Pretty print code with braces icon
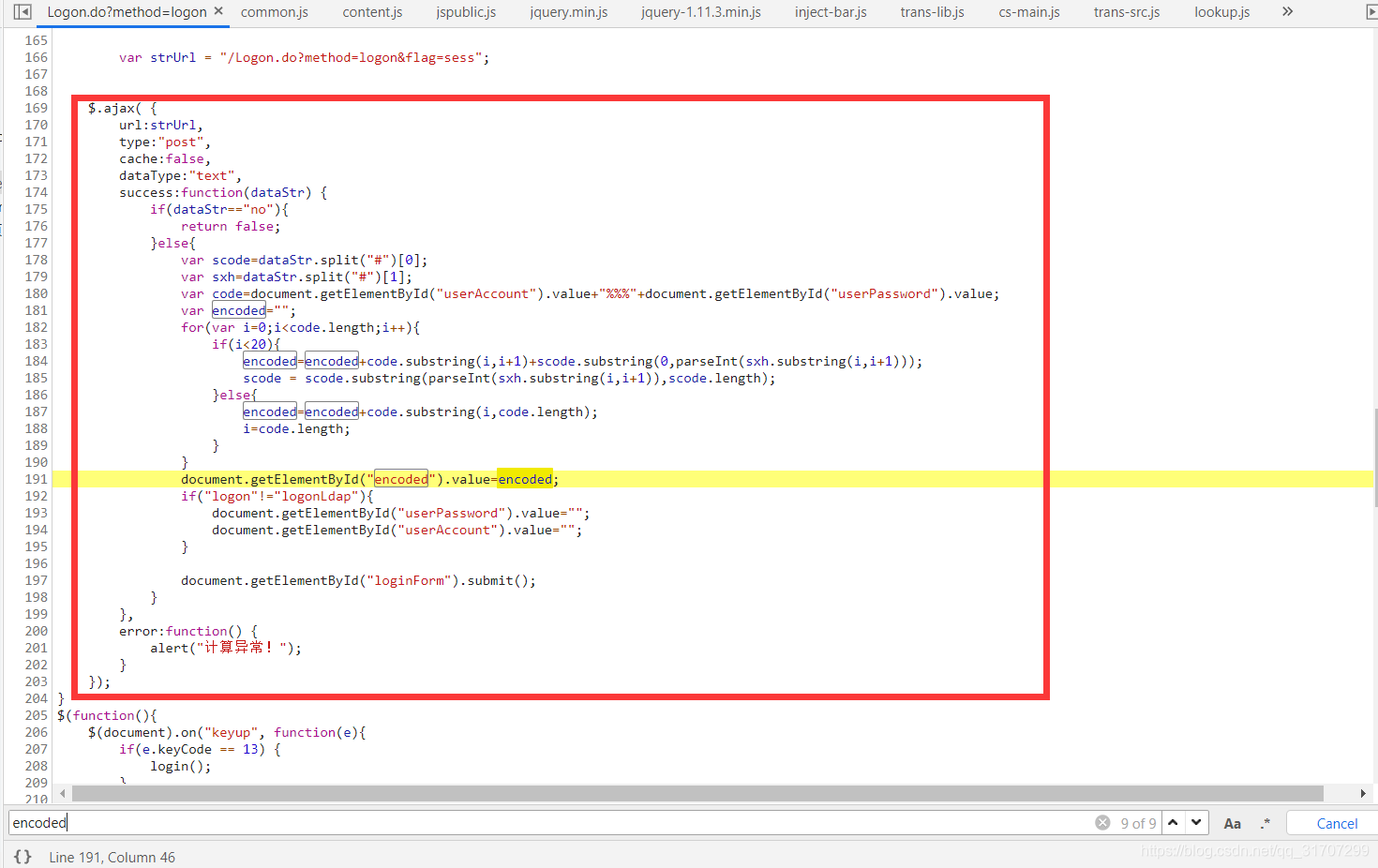This screenshot has height=868, width=1378. (x=22, y=857)
